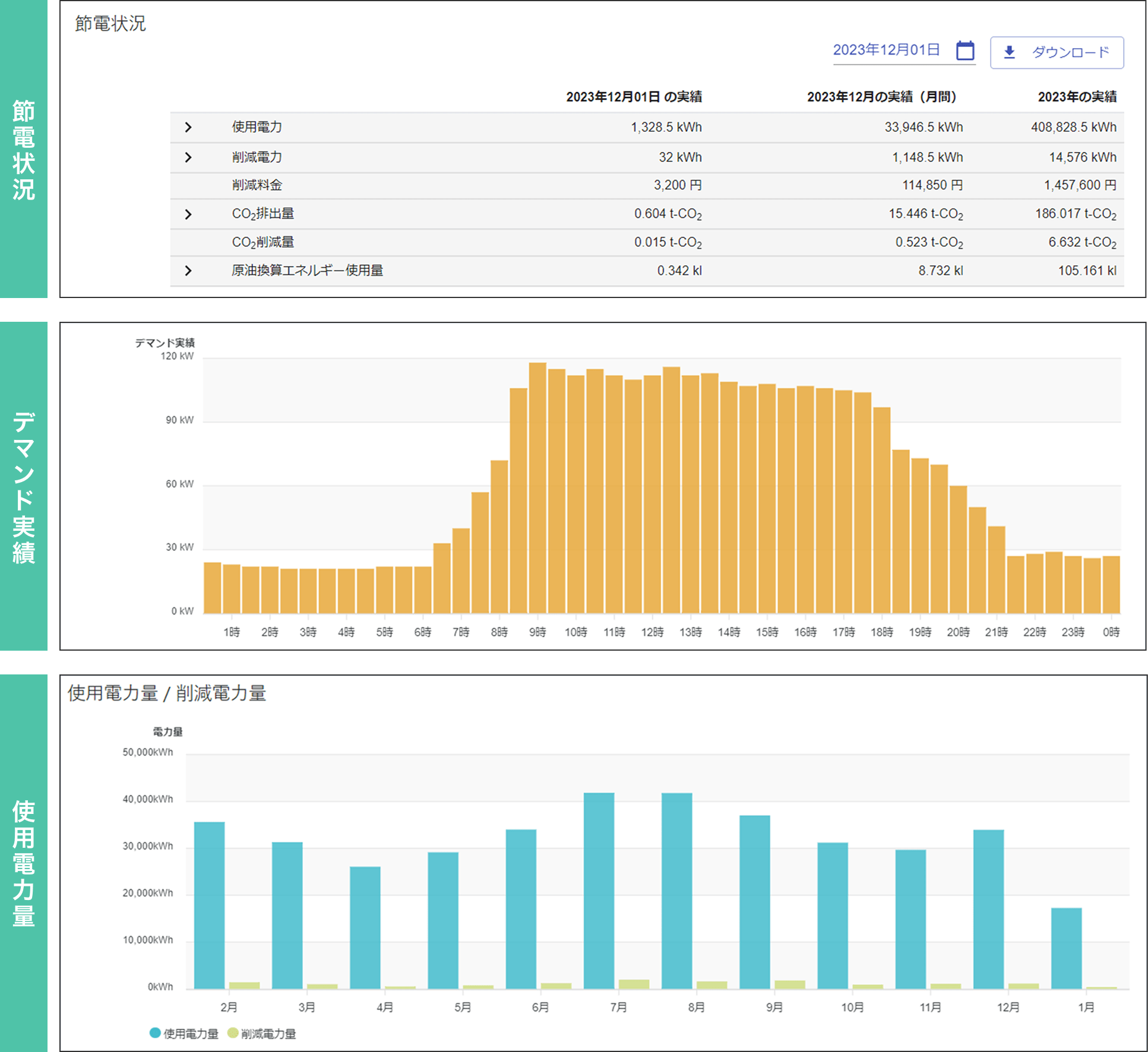Click the 節電状況 panel title
The image size is (1148, 1052).
[110, 23]
